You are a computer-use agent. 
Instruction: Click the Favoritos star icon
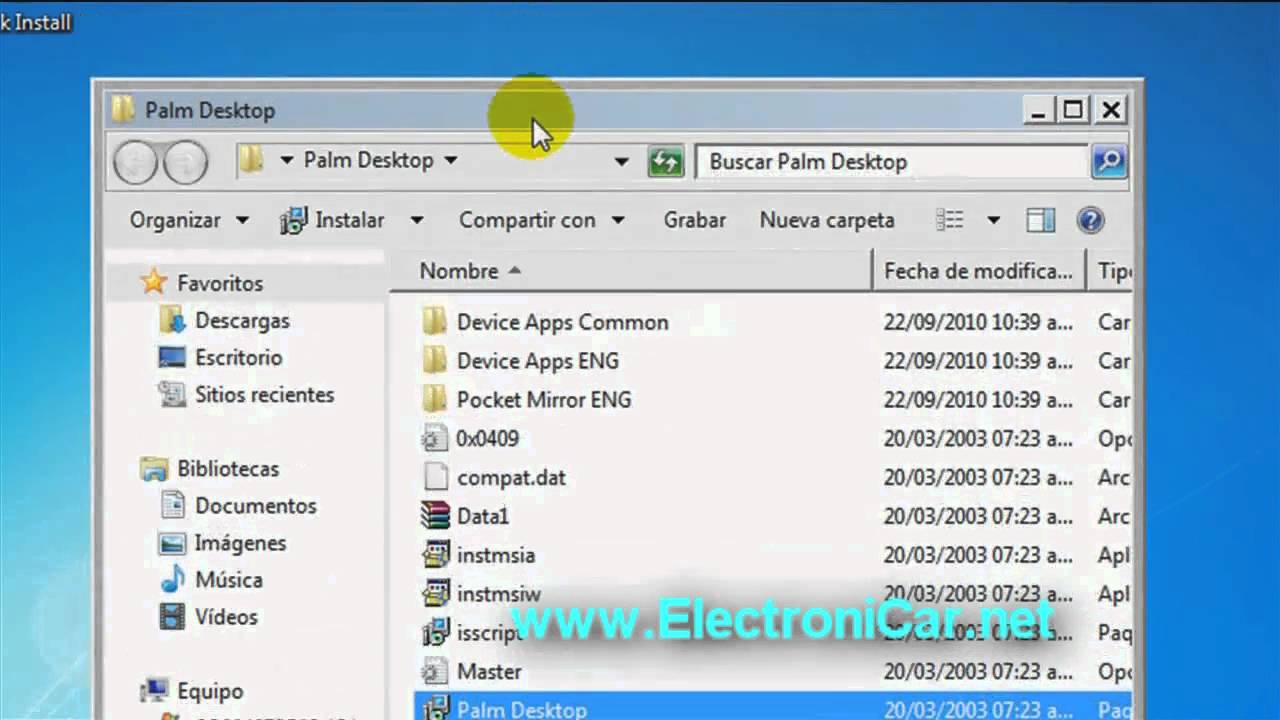(x=153, y=282)
